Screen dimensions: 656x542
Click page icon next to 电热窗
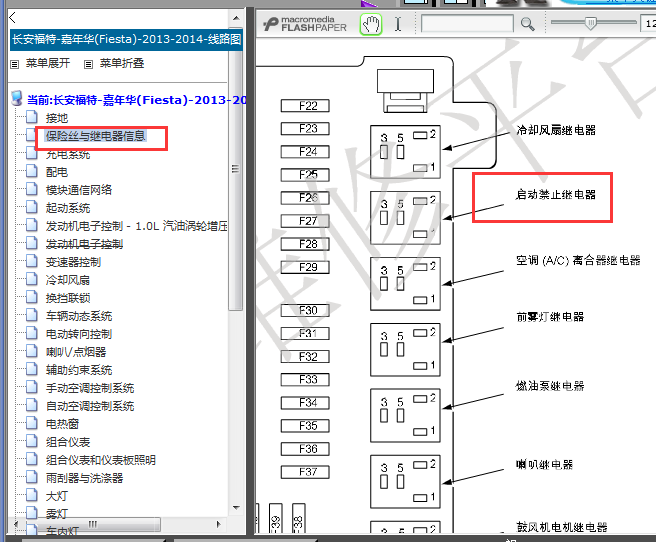click(x=32, y=423)
